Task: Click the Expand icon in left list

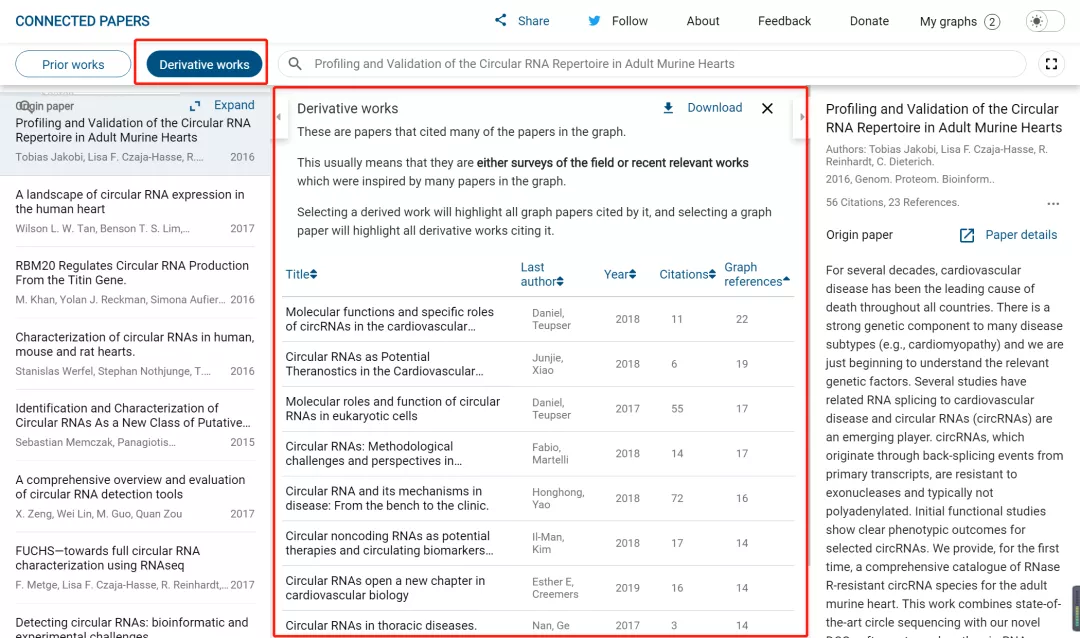Action: tap(195, 105)
